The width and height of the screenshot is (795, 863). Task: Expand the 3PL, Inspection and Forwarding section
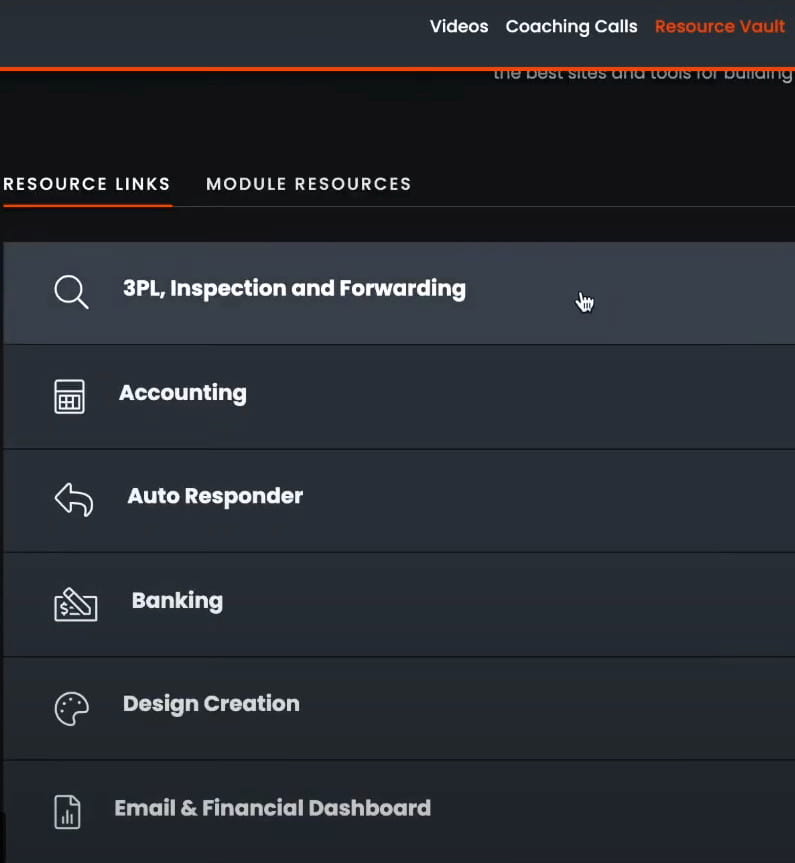[399, 293]
